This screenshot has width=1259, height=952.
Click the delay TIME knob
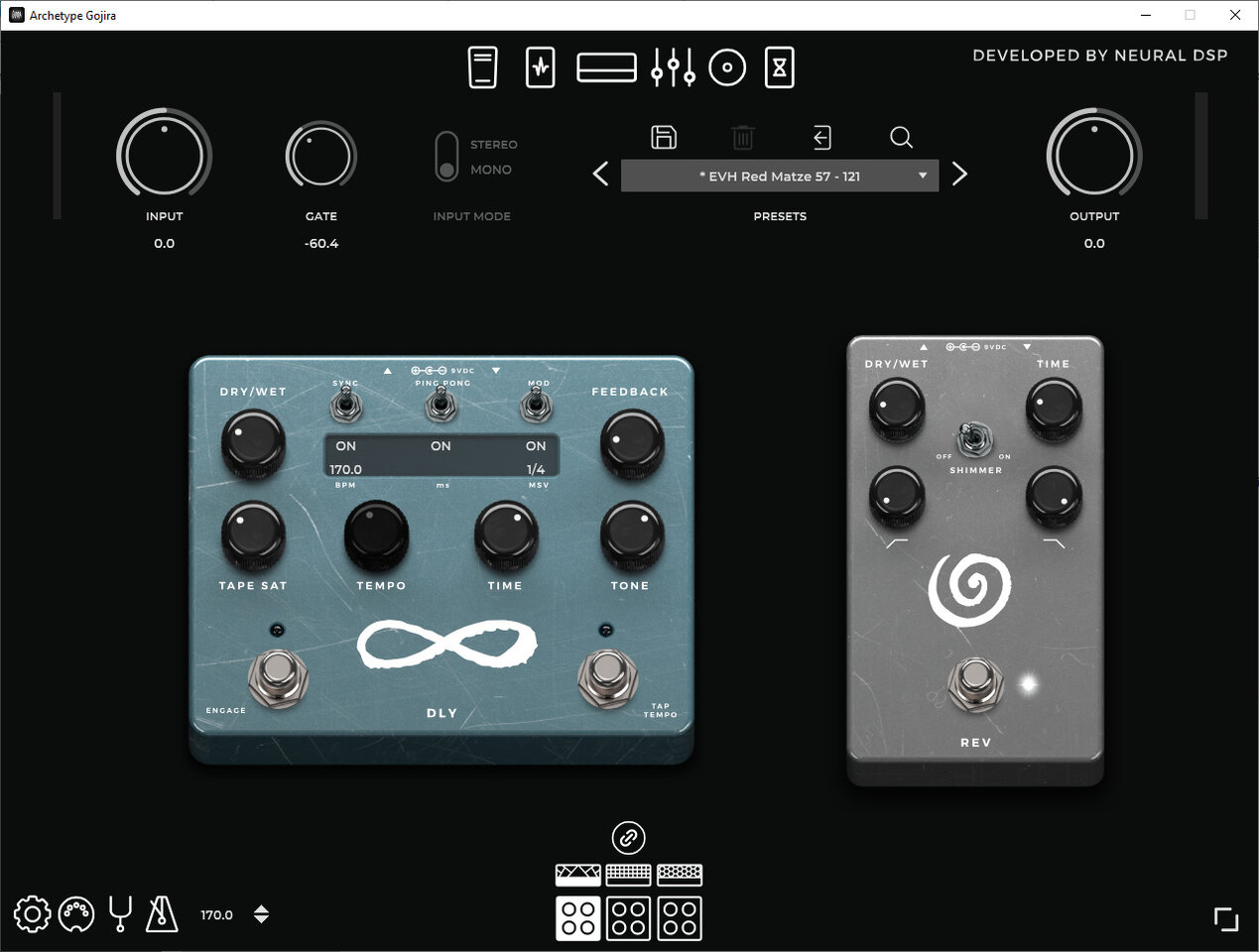point(506,534)
